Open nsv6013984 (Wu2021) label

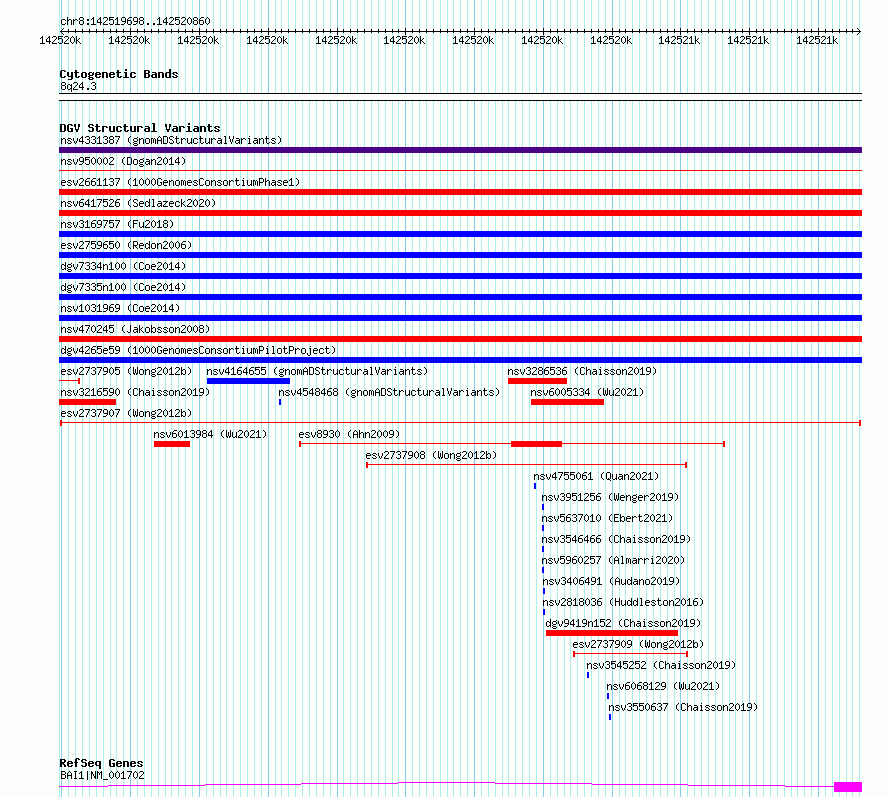tap(210, 434)
